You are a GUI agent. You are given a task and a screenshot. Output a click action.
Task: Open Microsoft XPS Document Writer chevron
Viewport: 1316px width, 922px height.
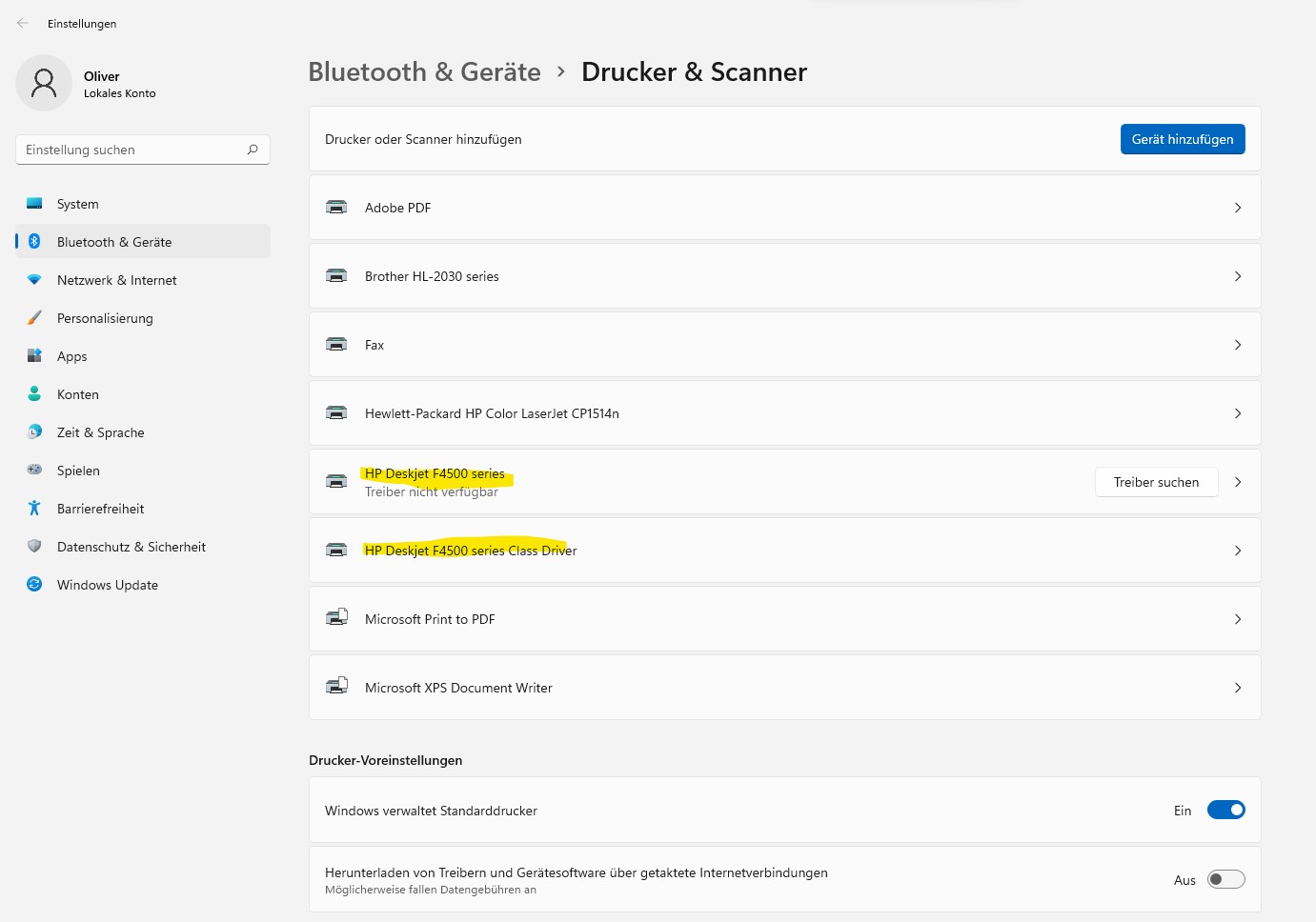point(1238,688)
